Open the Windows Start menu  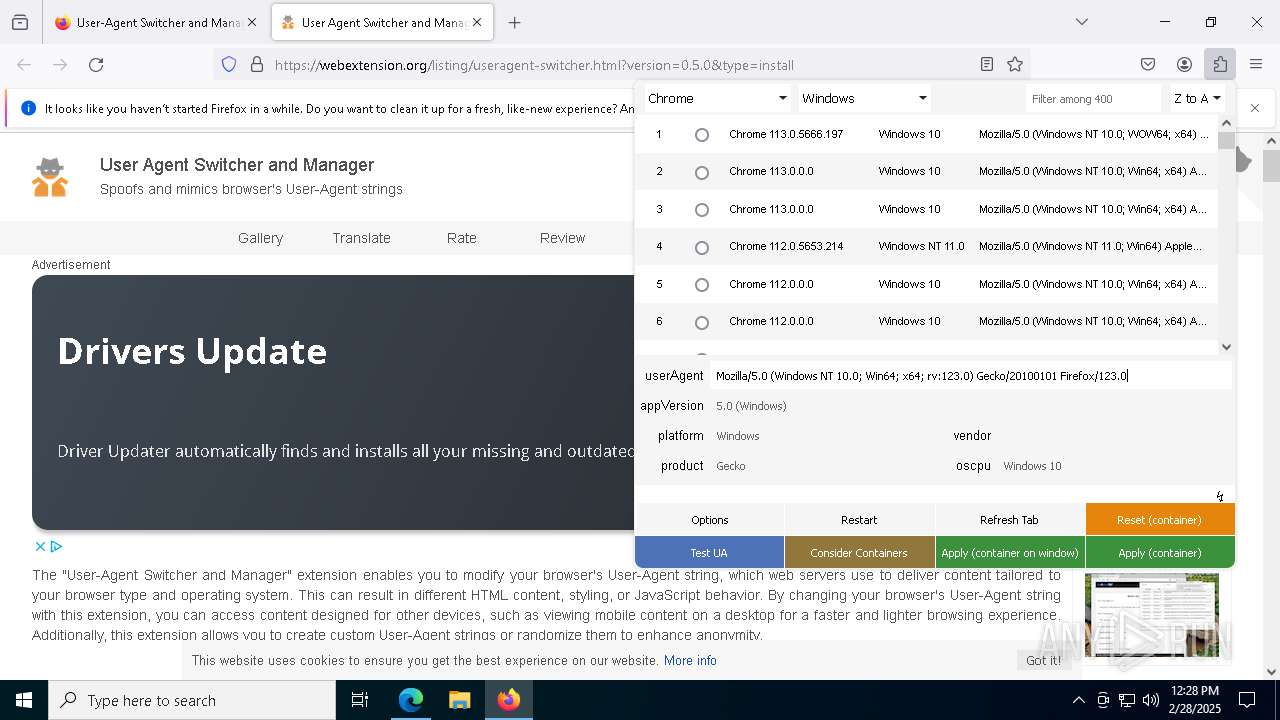click(24, 700)
